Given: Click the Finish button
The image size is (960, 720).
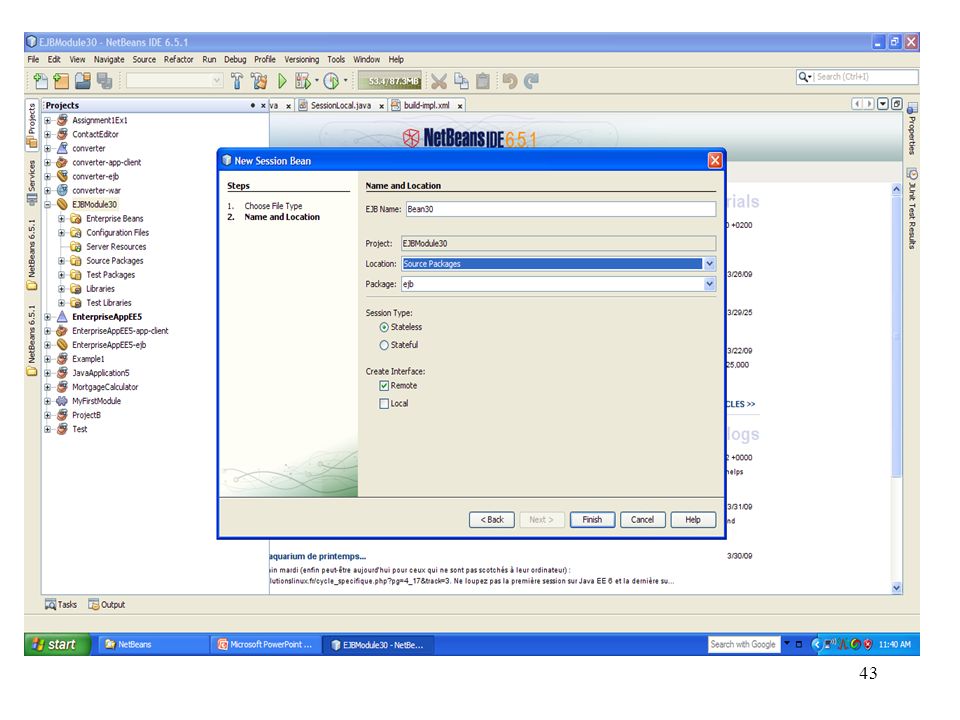Looking at the screenshot, I should point(592,520).
